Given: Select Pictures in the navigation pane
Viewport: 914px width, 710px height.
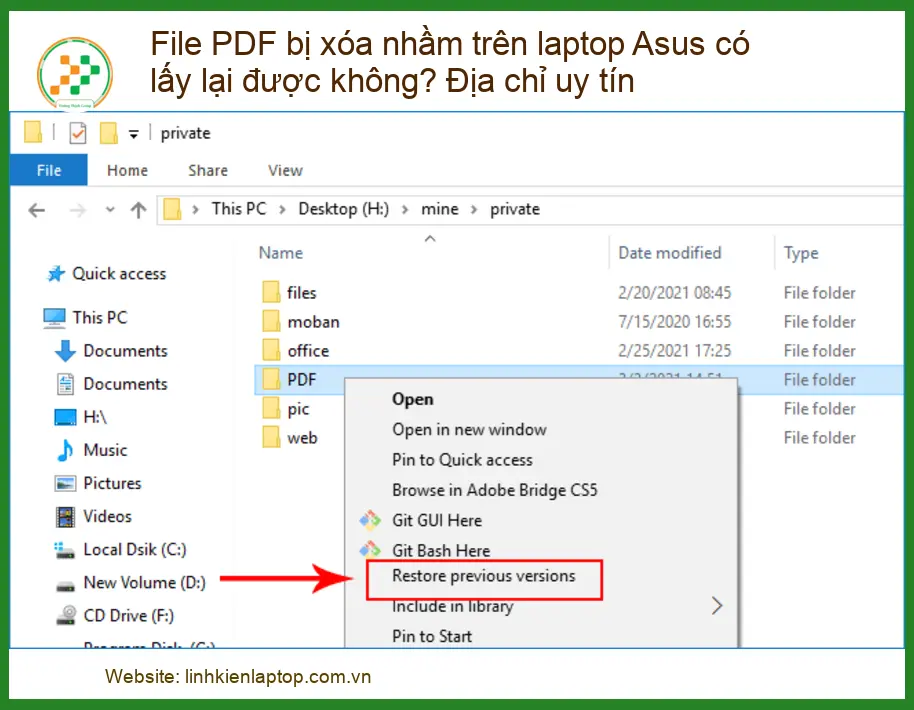Looking at the screenshot, I should click(x=112, y=483).
